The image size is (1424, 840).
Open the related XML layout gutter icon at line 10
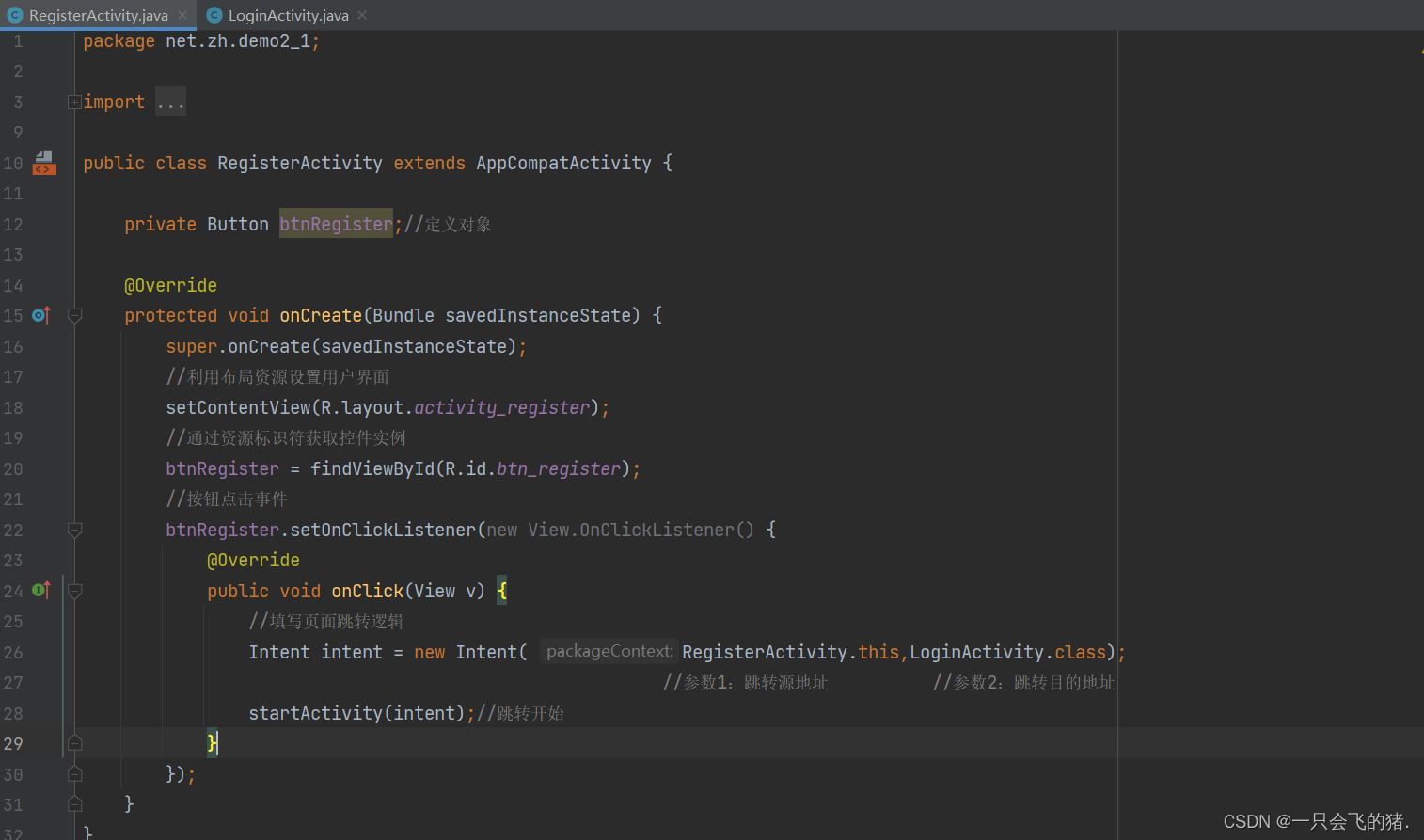pos(44,163)
